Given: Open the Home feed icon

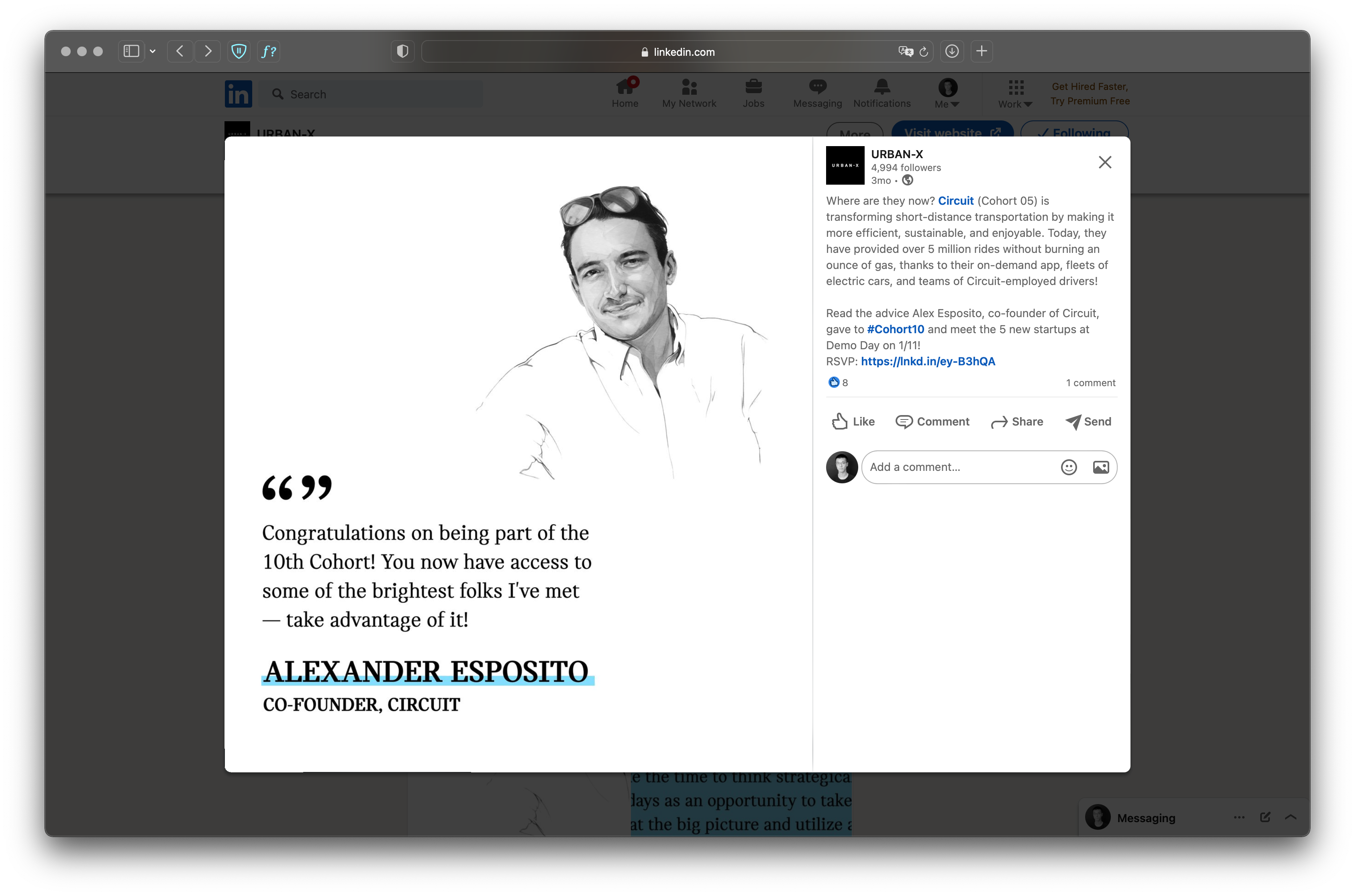Looking at the screenshot, I should click(x=624, y=93).
